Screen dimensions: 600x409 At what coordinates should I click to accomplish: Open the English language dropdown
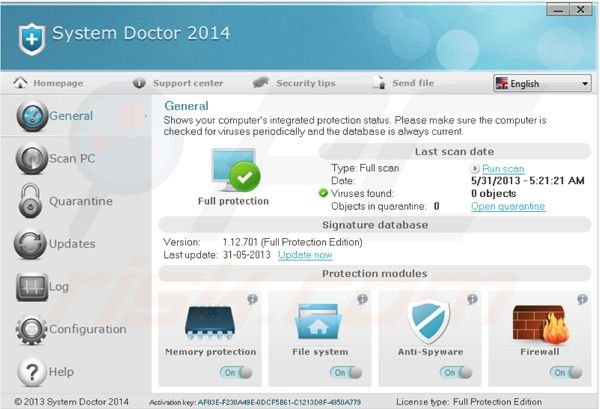(x=542, y=83)
